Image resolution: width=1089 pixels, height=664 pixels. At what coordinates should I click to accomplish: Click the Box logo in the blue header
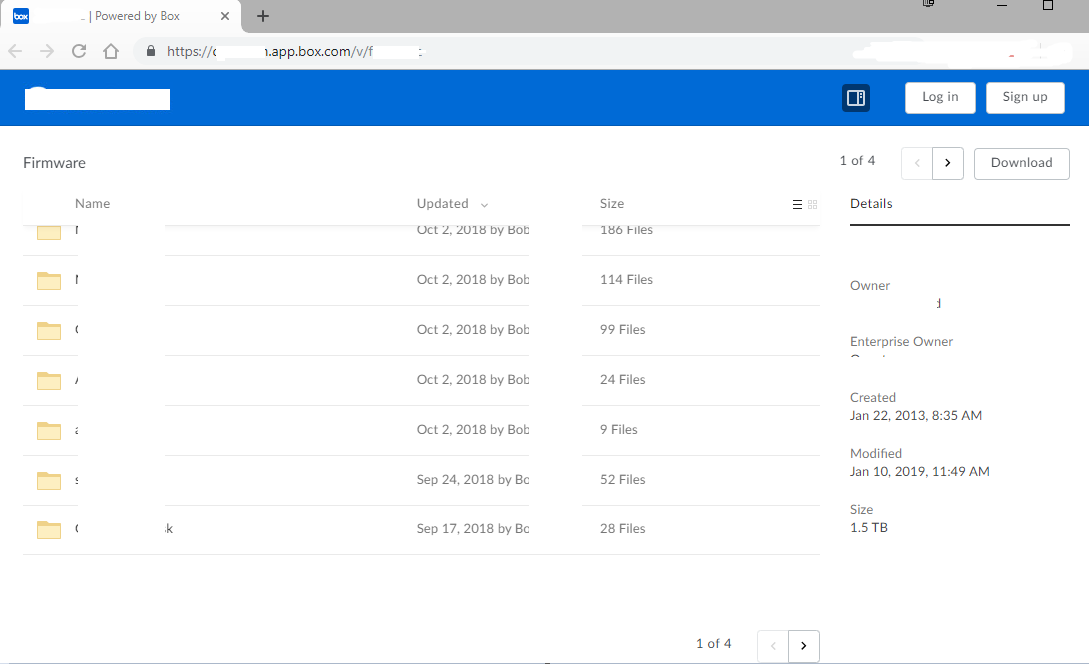(x=97, y=98)
